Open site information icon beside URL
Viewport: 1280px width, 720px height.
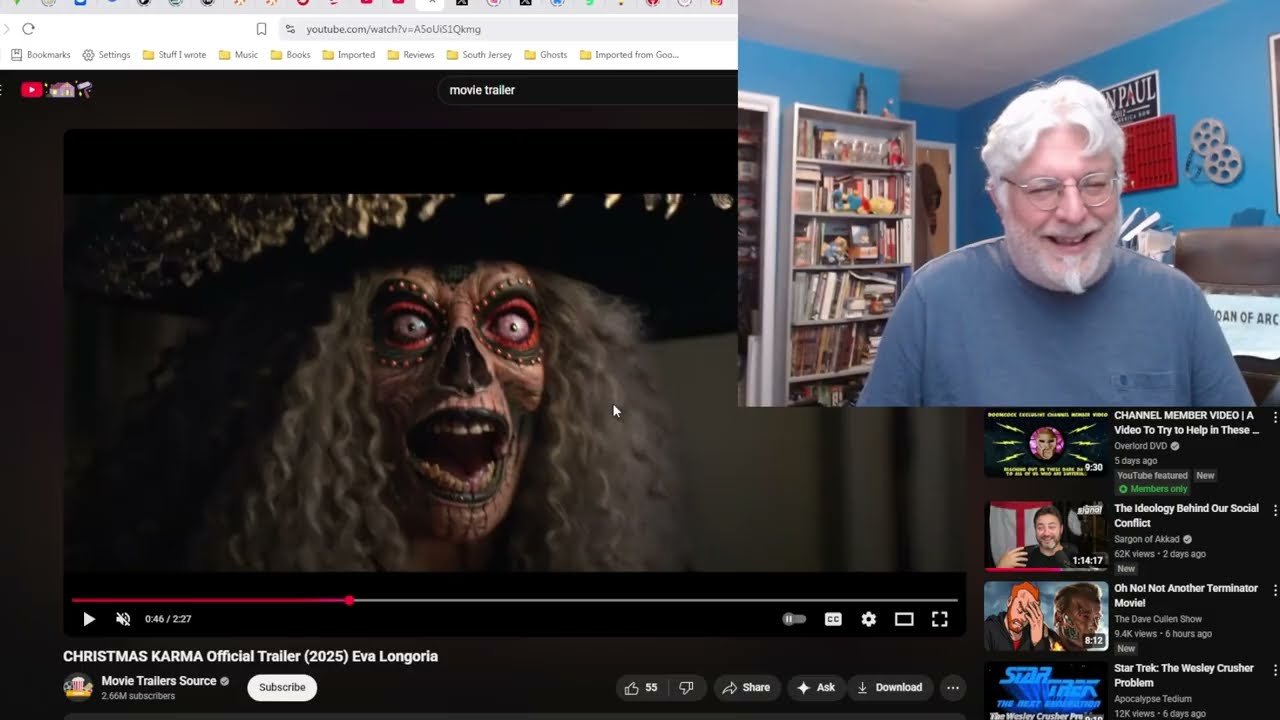(x=290, y=29)
